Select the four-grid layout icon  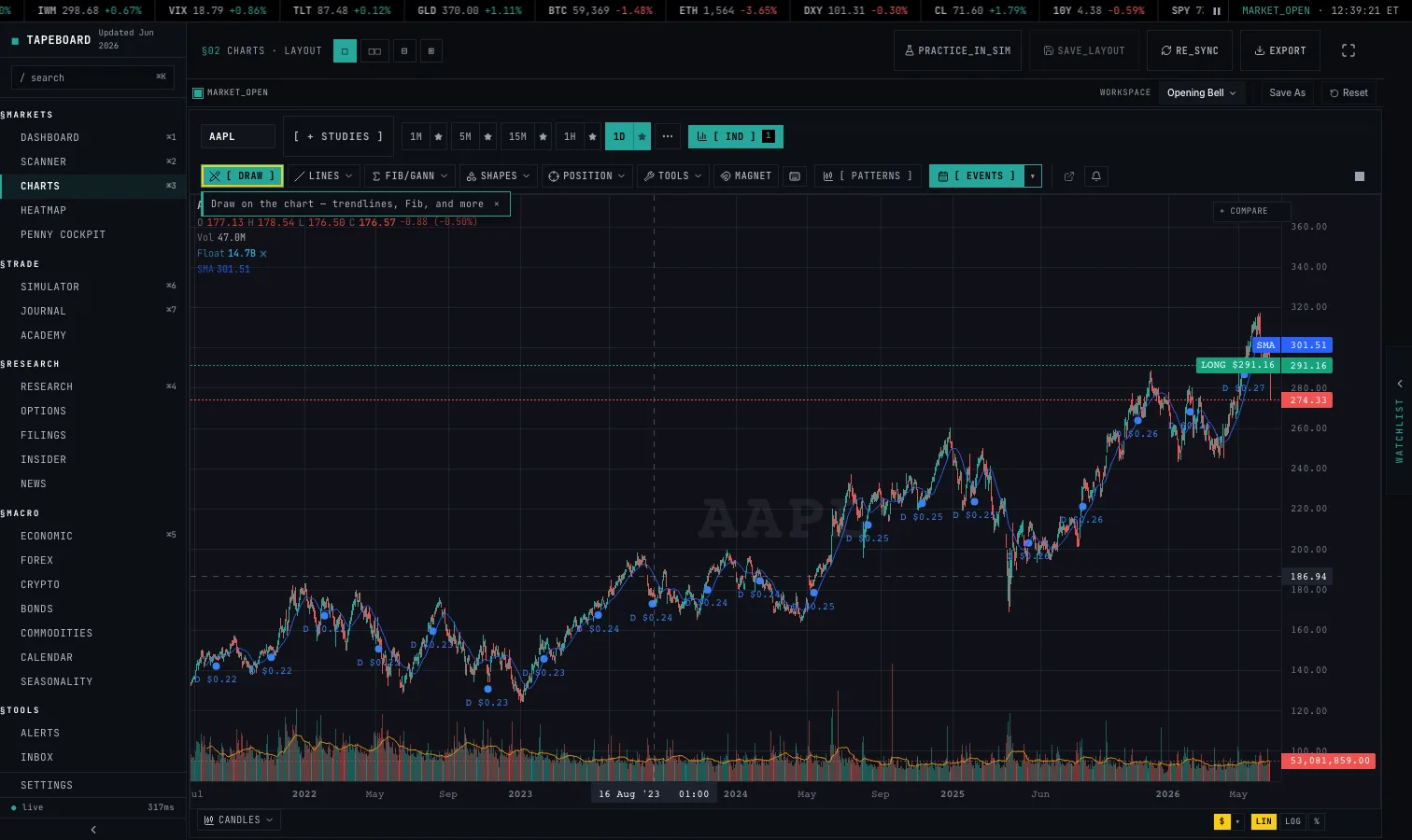tap(431, 50)
